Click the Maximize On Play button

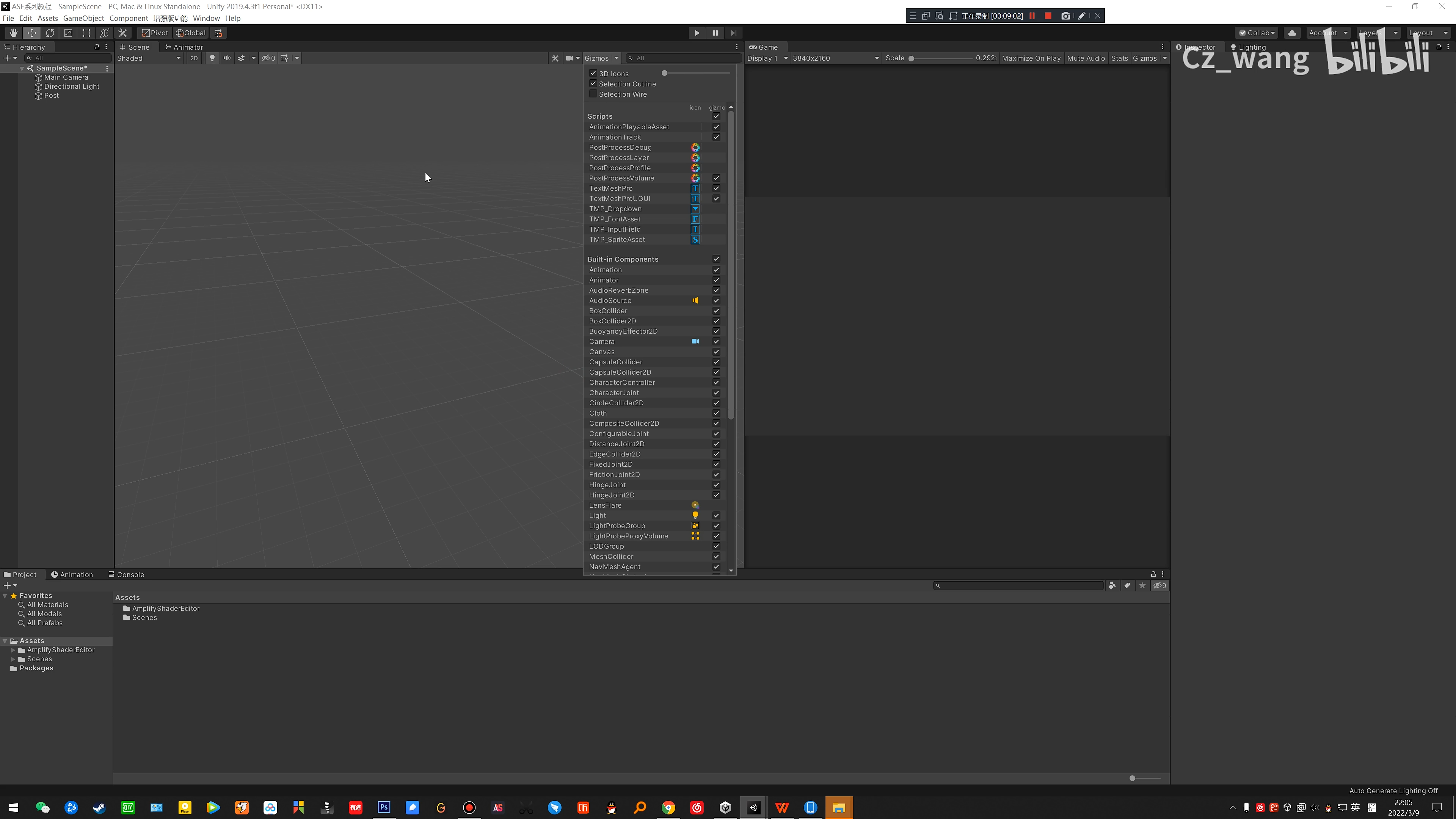click(1031, 58)
